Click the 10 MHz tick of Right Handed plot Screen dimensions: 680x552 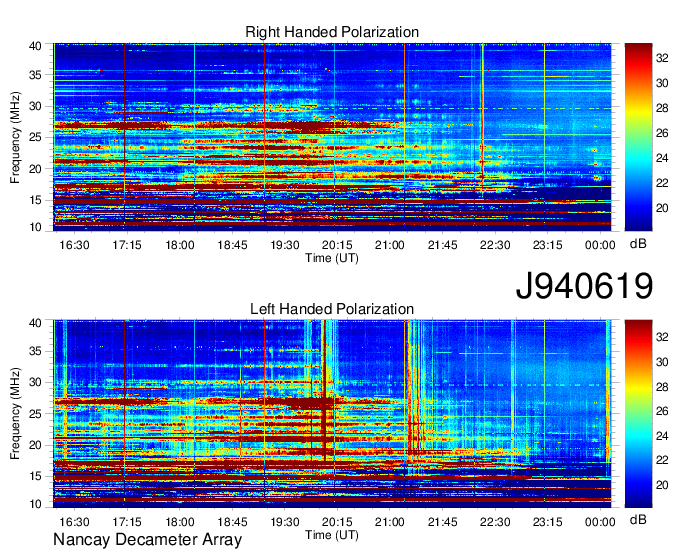click(35, 227)
